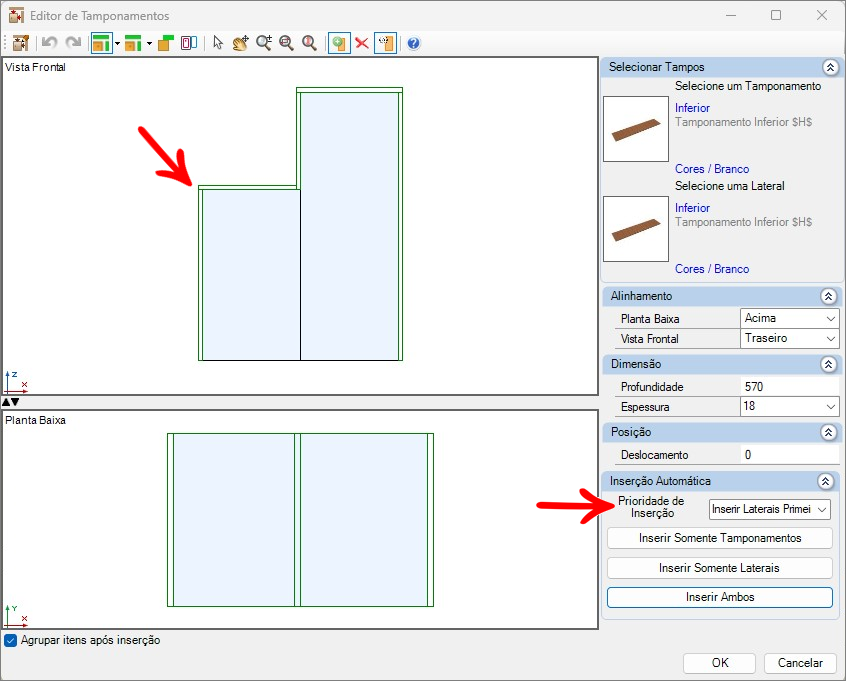This screenshot has width=846, height=681.
Task: Click the 'Planta Baixa' label in Alinhamento
Action: (650, 319)
